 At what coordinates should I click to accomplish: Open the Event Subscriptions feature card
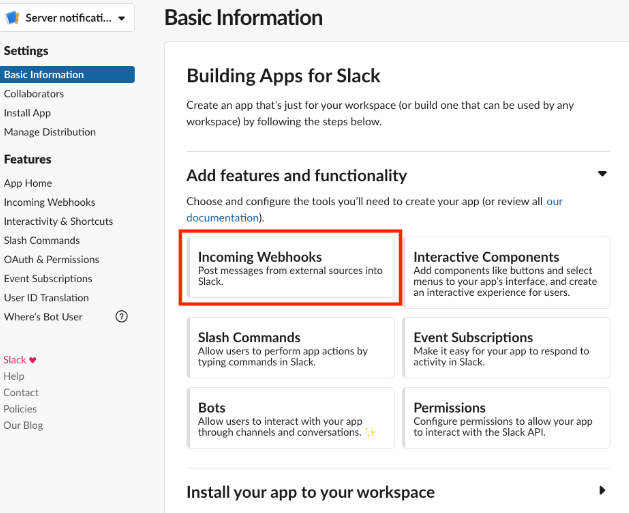[507, 348]
